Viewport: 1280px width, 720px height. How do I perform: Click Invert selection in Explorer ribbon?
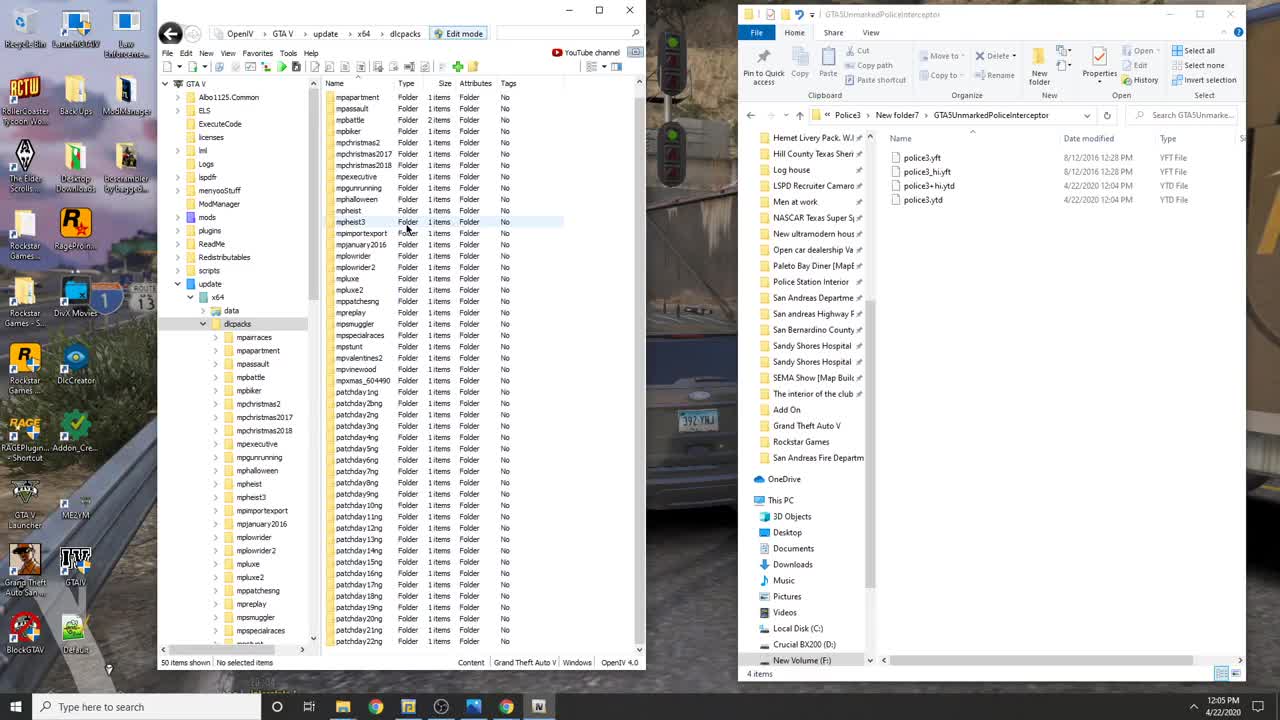coord(1203,80)
